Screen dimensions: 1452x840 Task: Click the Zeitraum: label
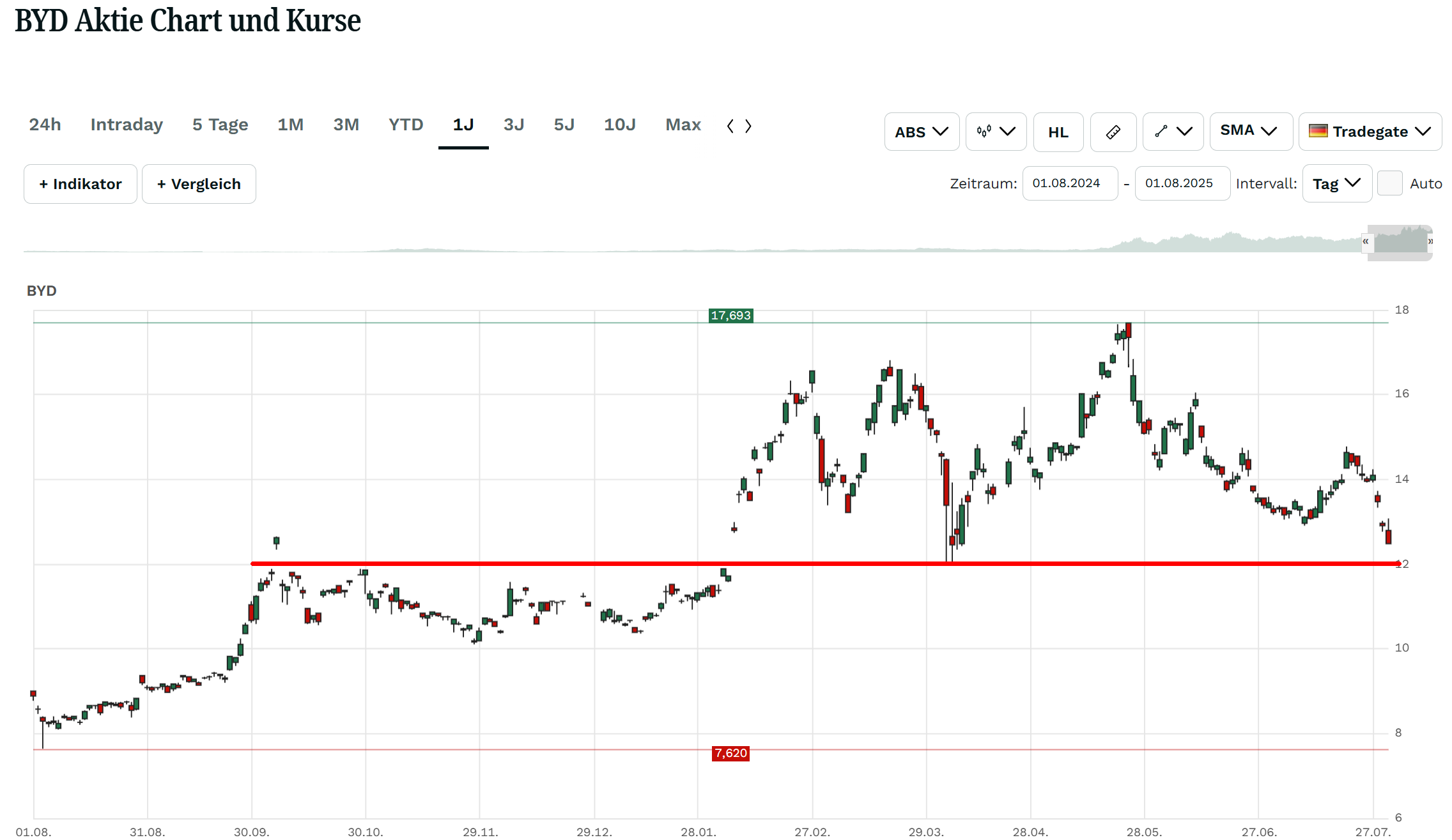983,184
